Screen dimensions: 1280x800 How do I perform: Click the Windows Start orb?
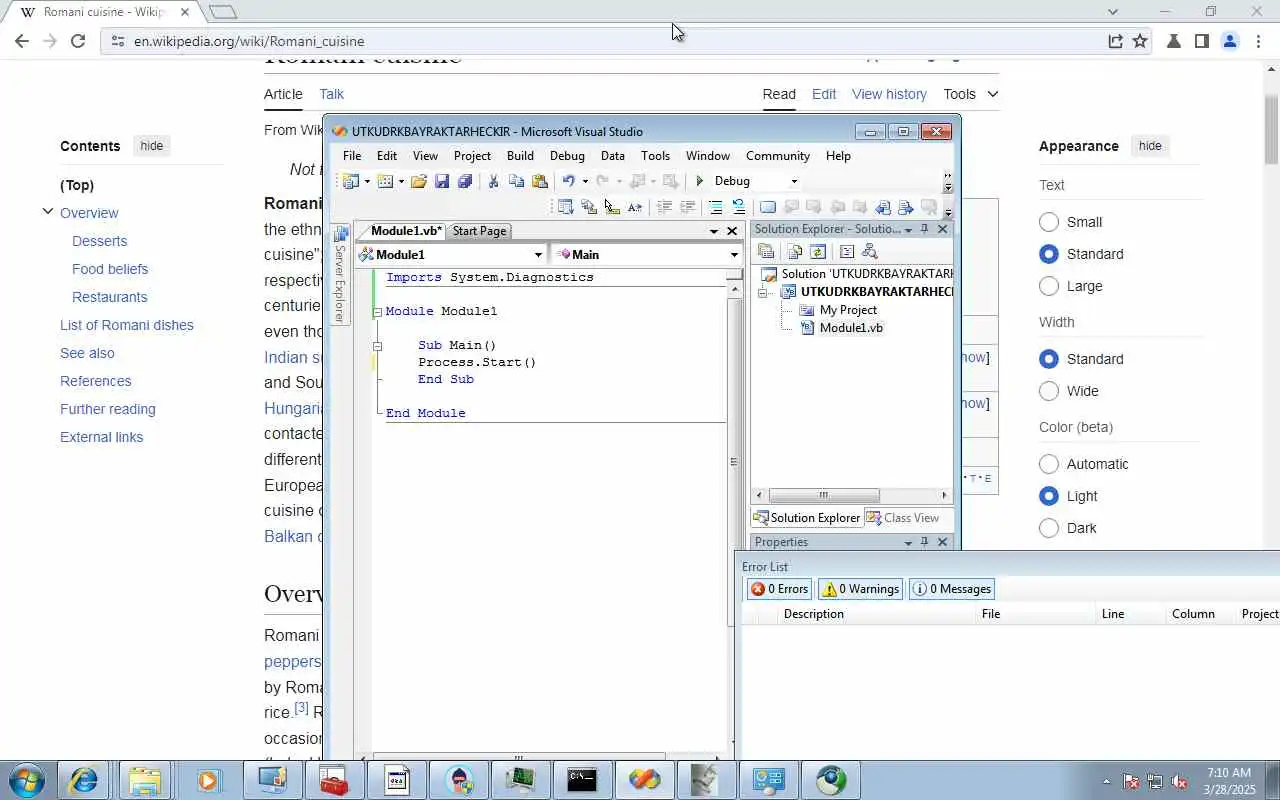(x=26, y=780)
